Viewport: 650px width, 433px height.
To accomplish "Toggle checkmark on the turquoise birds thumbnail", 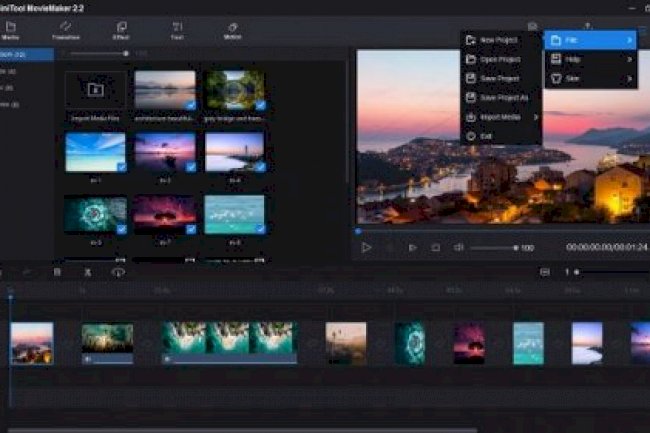I will [260, 229].
